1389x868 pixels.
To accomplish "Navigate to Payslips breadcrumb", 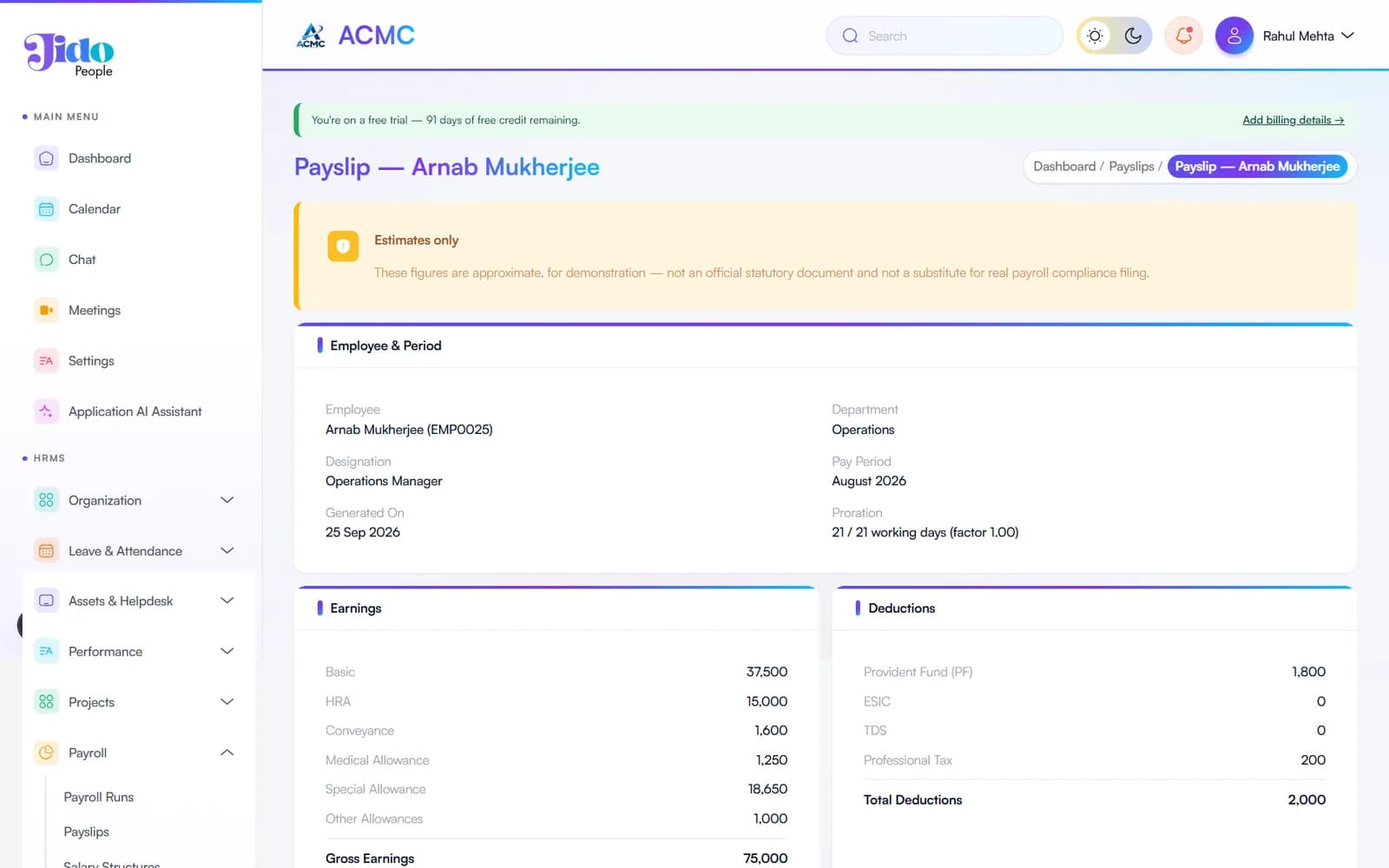I will point(1131,167).
